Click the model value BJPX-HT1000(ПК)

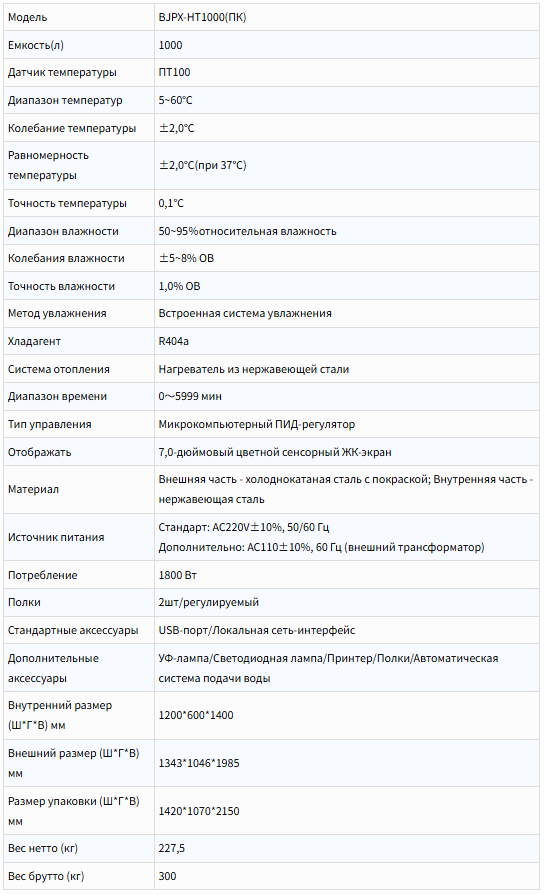(x=202, y=17)
